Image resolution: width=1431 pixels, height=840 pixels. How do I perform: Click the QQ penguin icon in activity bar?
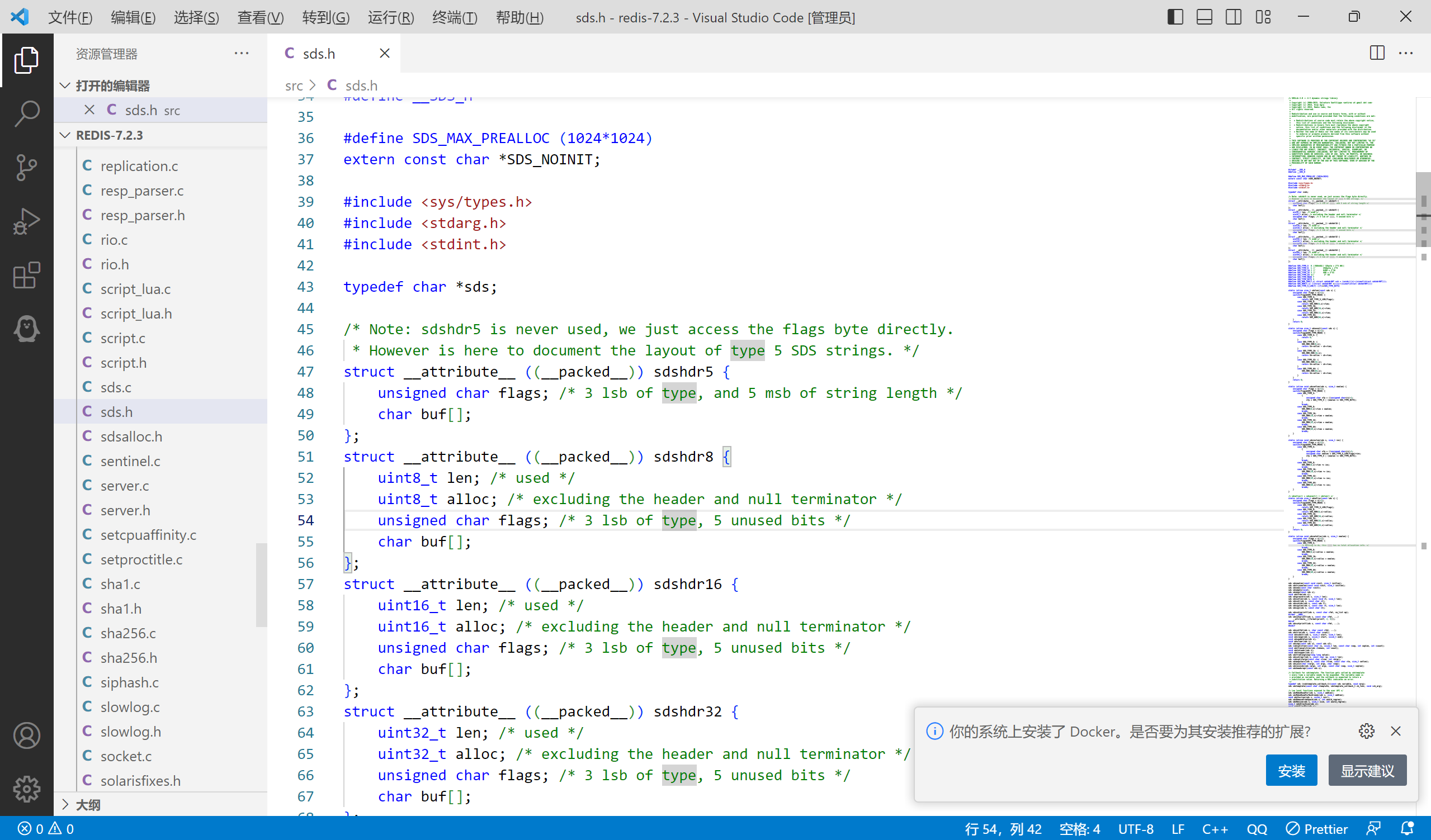pyautogui.click(x=27, y=329)
